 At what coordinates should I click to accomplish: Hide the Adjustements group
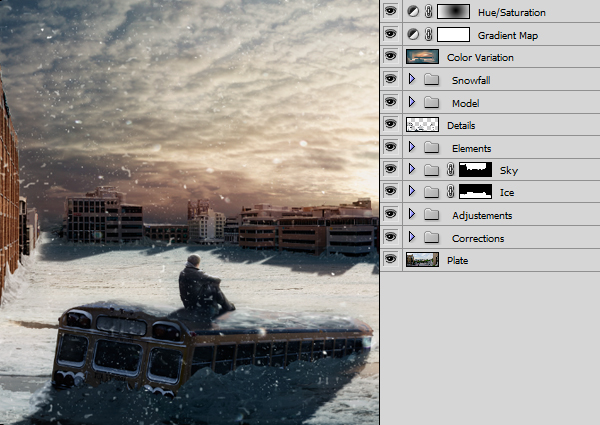(390, 214)
